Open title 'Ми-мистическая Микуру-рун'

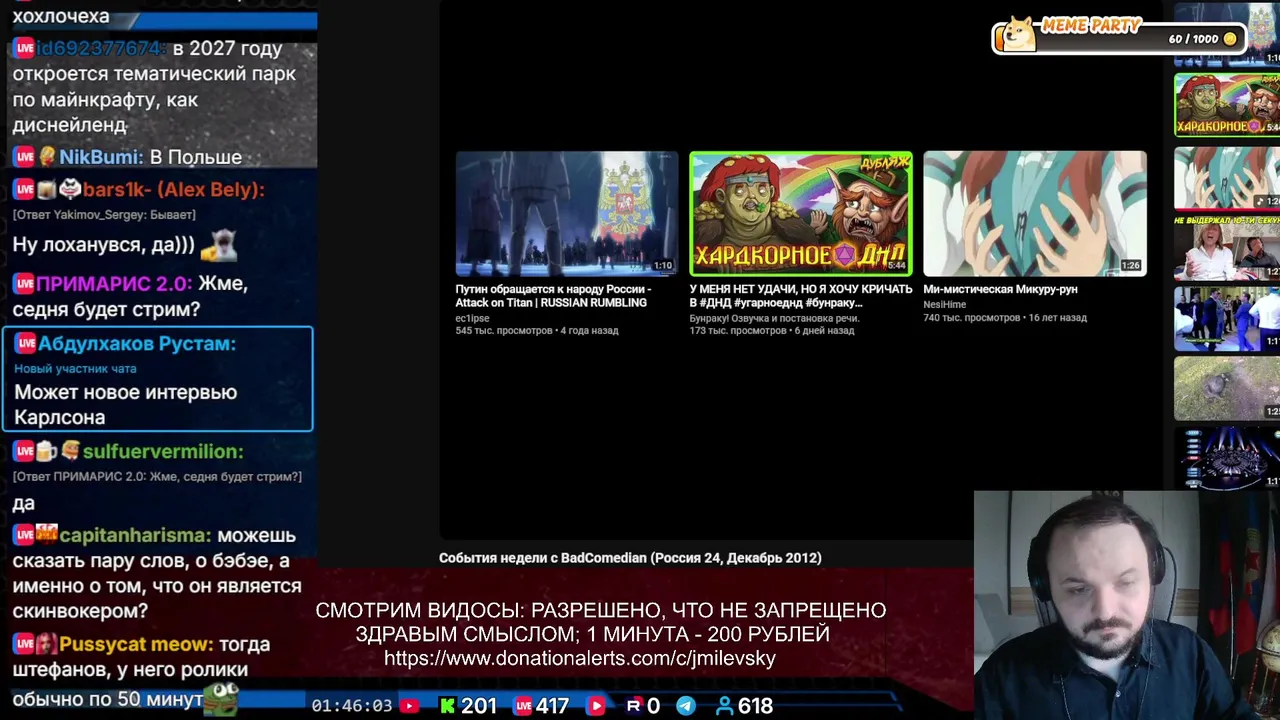click(x=1000, y=289)
